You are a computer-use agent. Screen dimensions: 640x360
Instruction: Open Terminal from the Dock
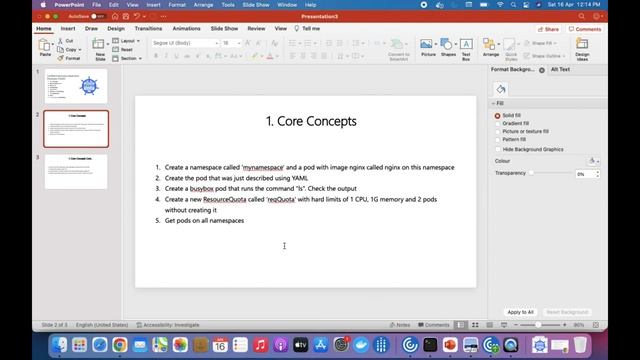tap(430, 345)
